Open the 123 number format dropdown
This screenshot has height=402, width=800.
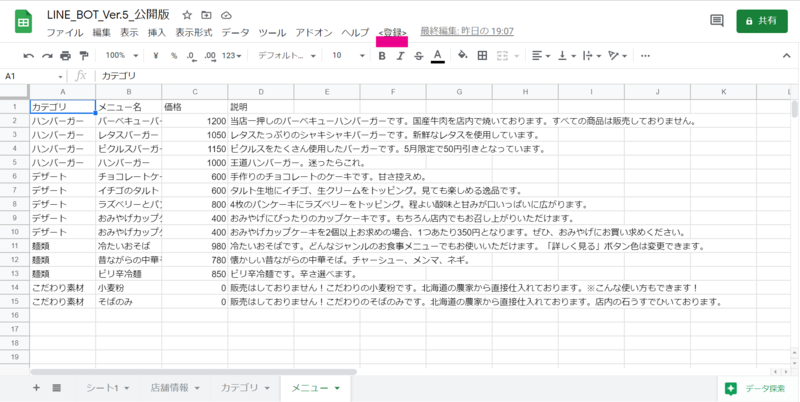click(x=232, y=56)
